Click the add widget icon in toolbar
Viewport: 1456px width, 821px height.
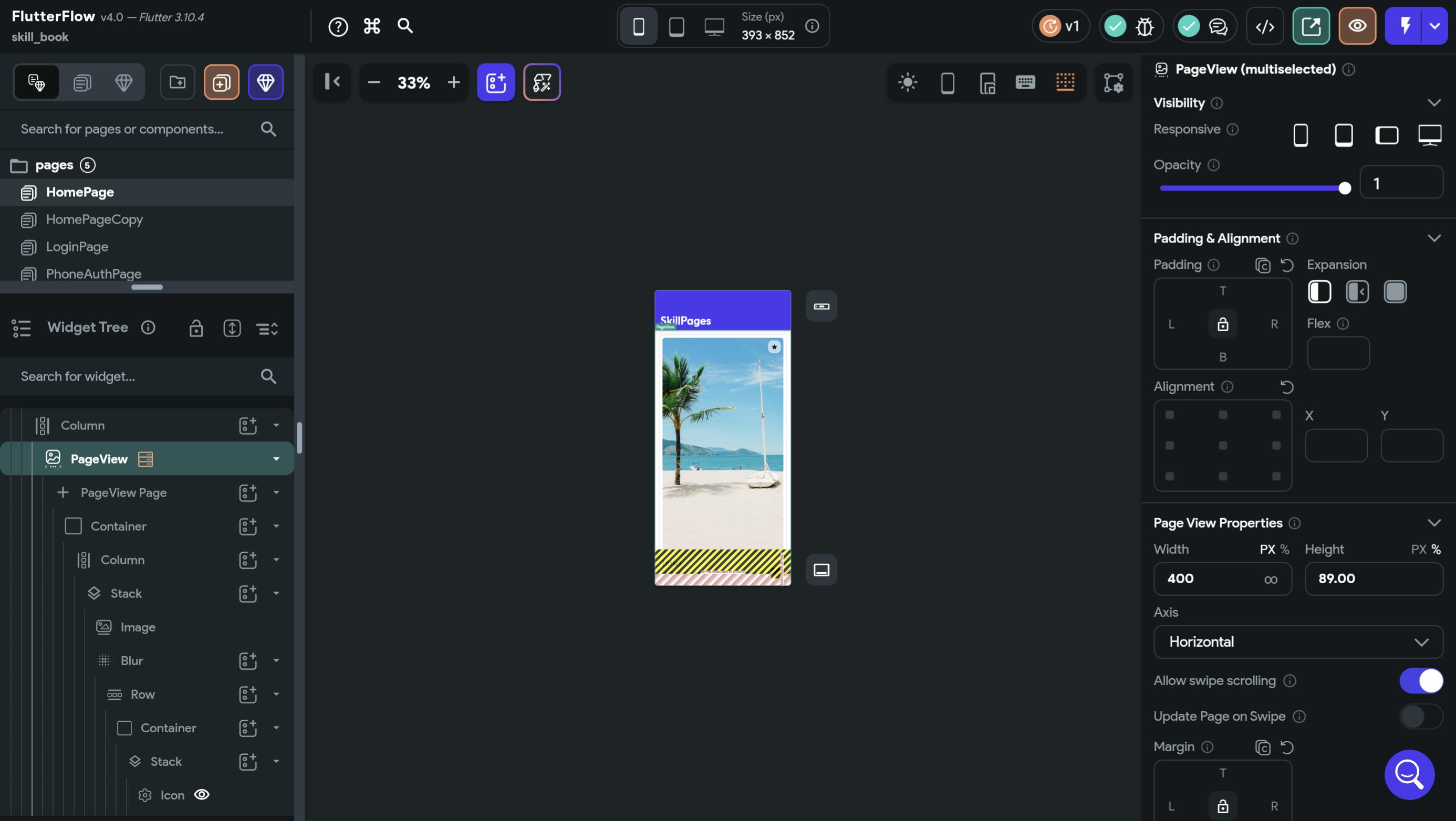(x=495, y=82)
